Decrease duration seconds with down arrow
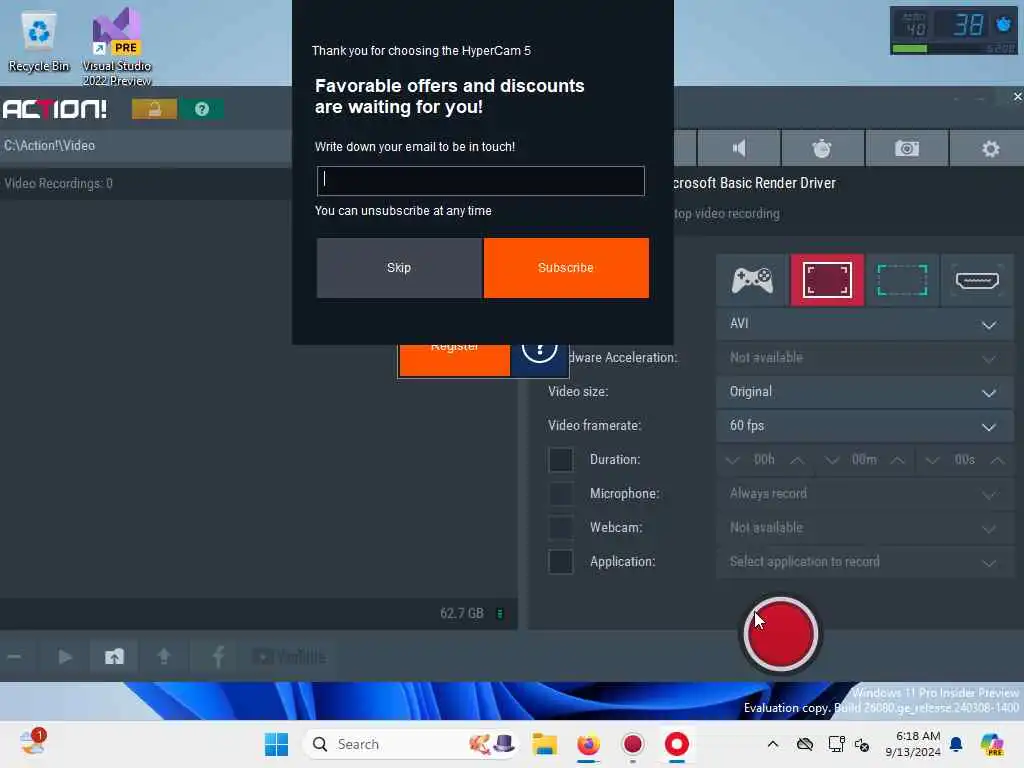Viewport: 1024px width, 768px height. (933, 460)
